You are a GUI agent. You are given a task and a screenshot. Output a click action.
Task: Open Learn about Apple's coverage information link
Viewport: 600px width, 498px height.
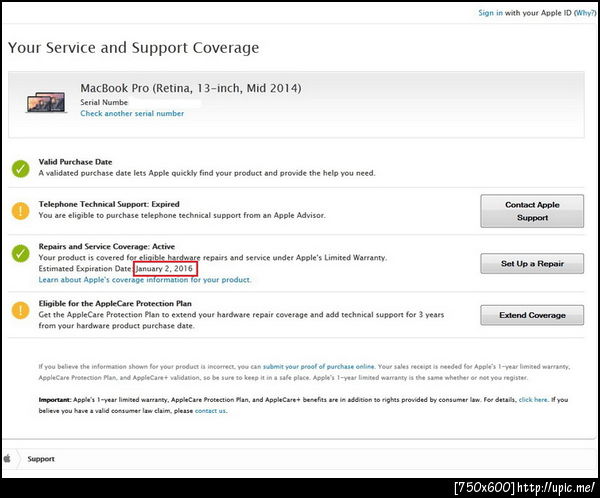pyautogui.click(x=145, y=280)
